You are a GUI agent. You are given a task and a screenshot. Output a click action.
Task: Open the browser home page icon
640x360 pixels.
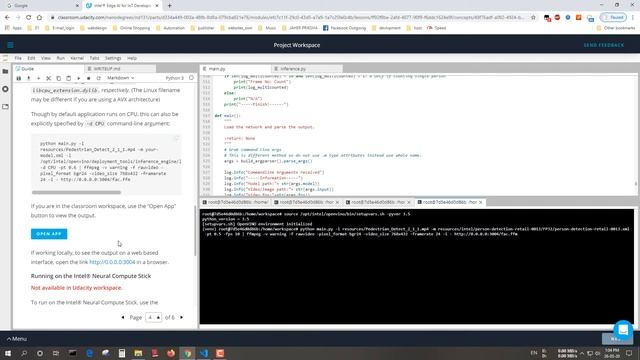[x=39, y=18]
